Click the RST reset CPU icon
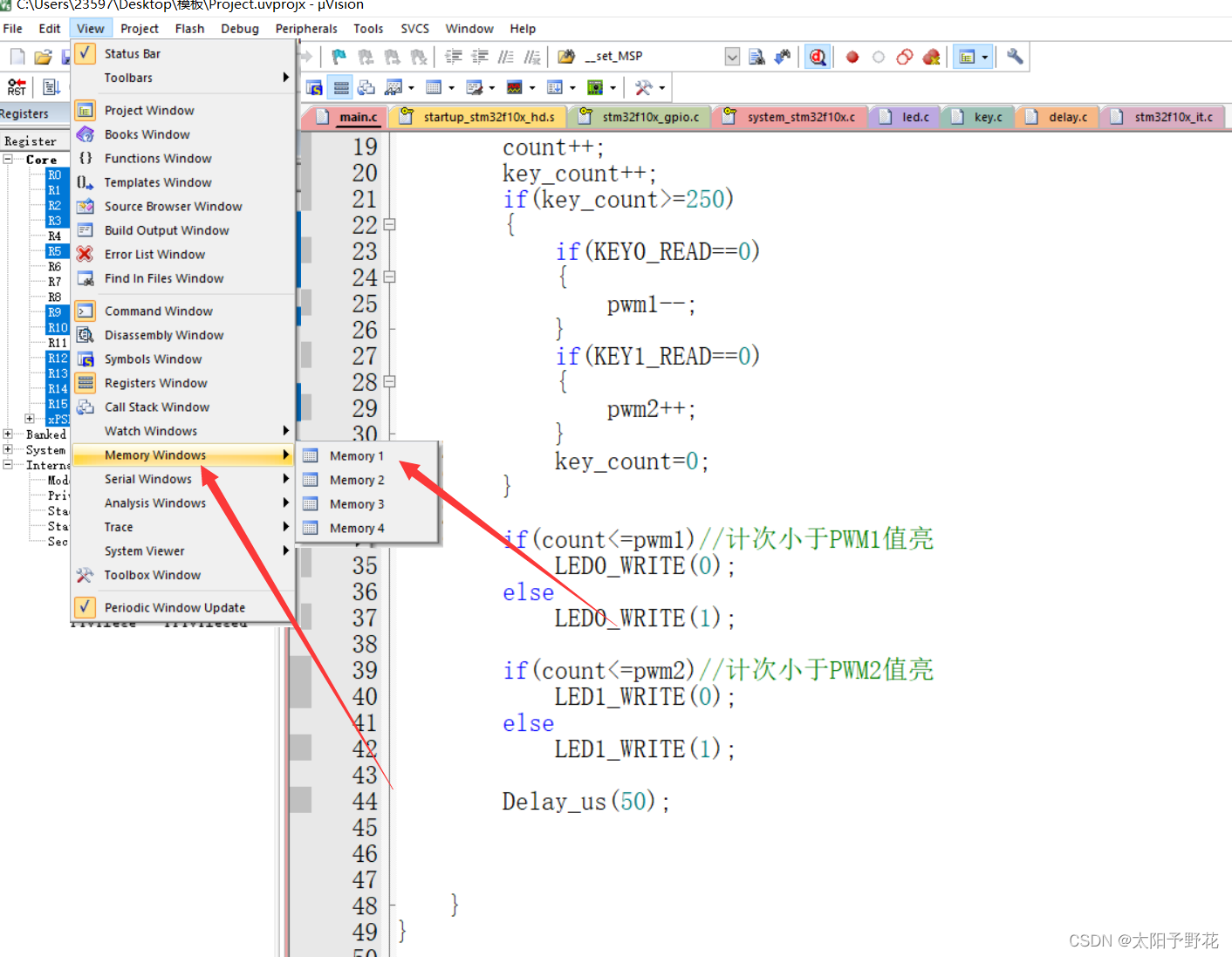This screenshot has width=1232, height=957. pyautogui.click(x=17, y=87)
